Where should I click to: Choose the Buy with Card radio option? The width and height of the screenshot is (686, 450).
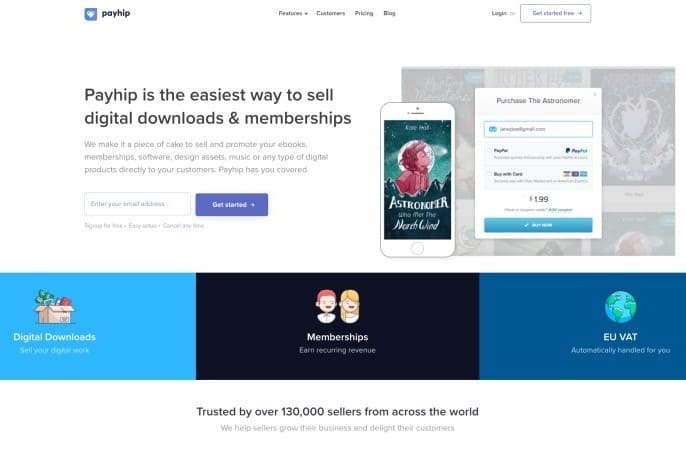click(490, 174)
